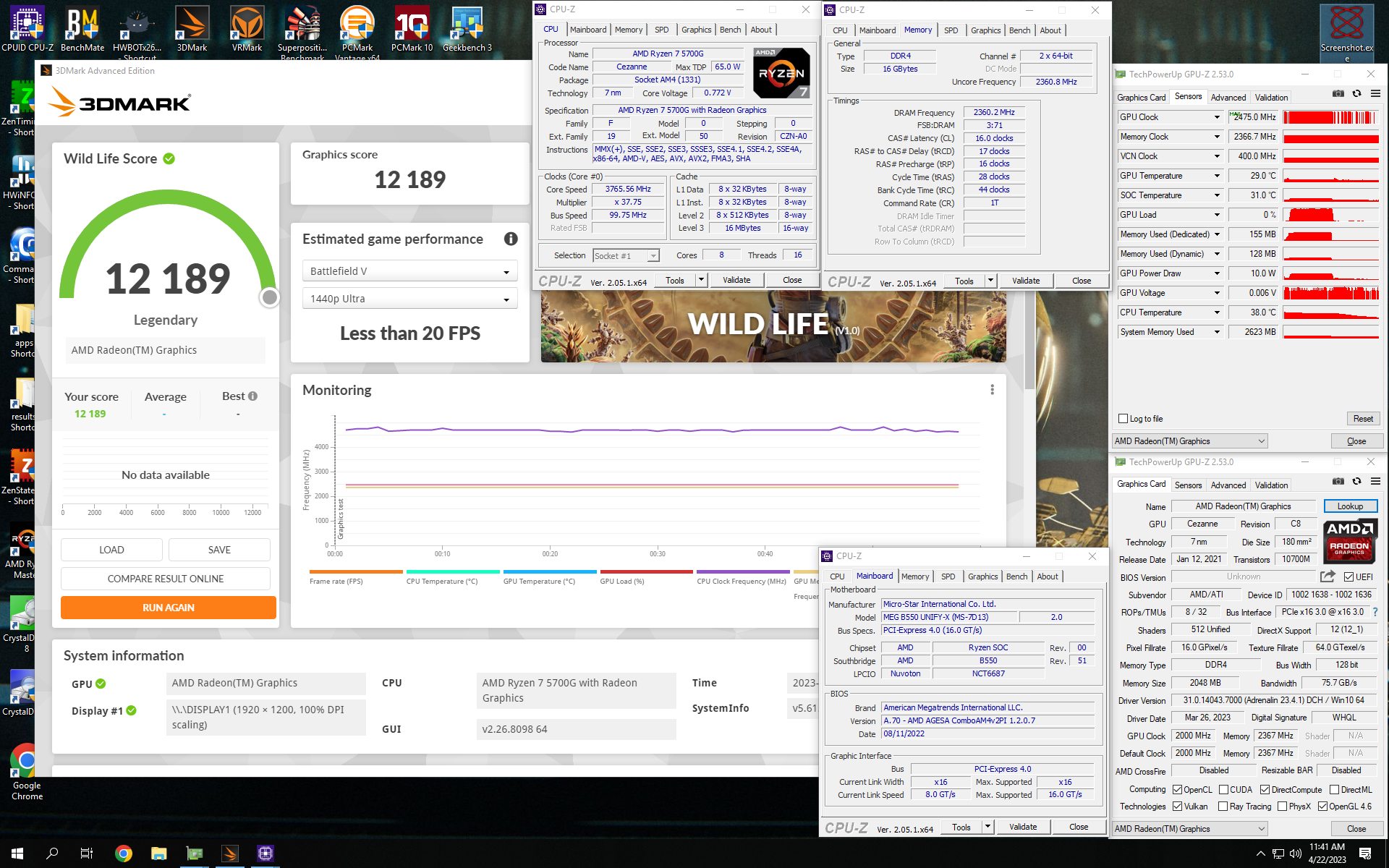Viewport: 1389px width, 868px height.
Task: Open Task View on taskbar
Action: tap(87, 854)
